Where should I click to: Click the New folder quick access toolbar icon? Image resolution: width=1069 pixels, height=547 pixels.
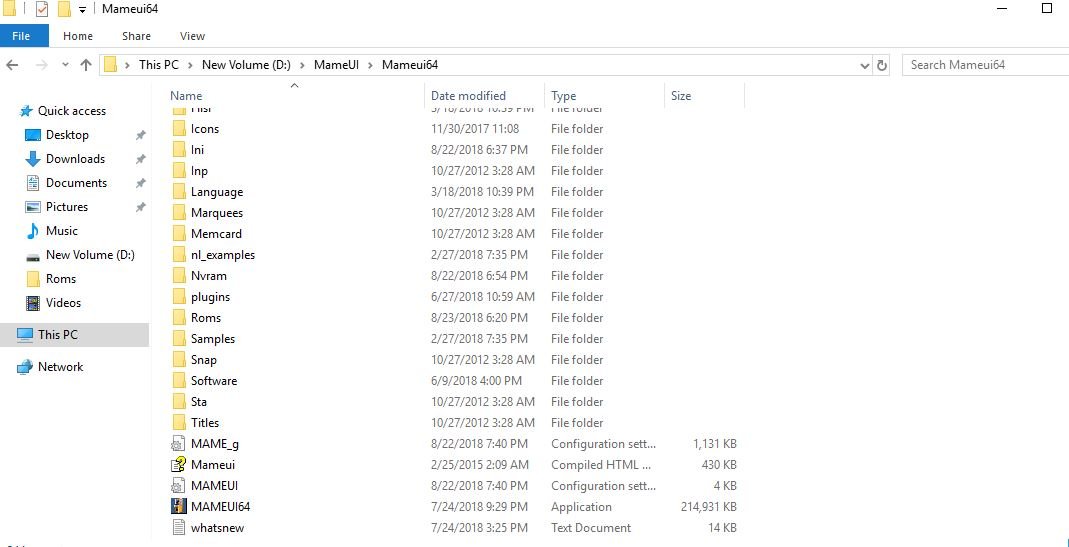(64, 10)
